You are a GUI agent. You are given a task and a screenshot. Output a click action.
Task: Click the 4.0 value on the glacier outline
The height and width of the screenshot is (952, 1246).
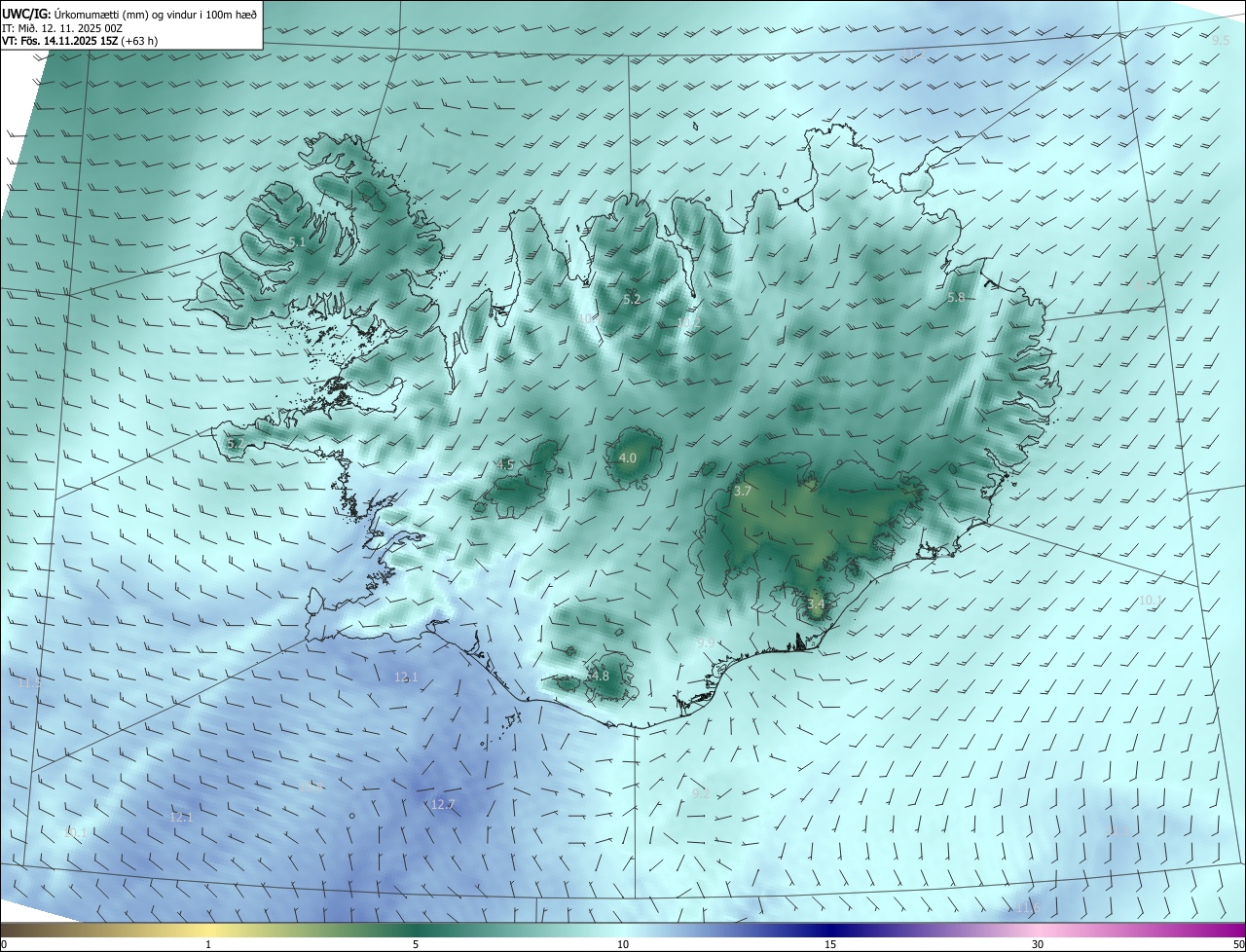click(628, 458)
